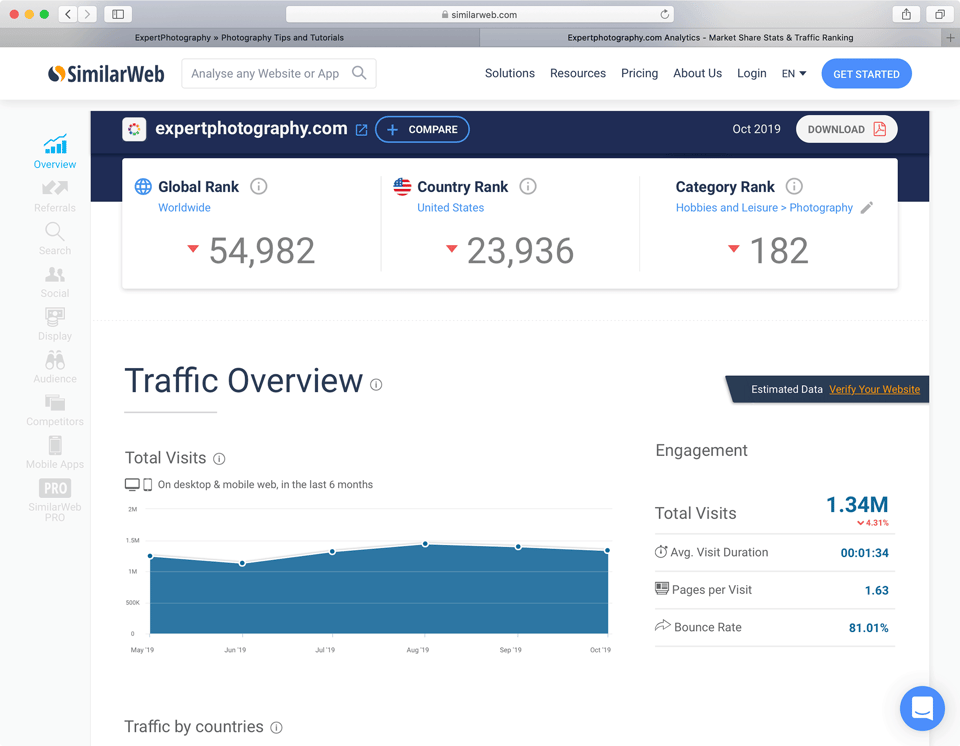Click the Country Rank info icon
Screen dimensions: 960x746
(528, 186)
